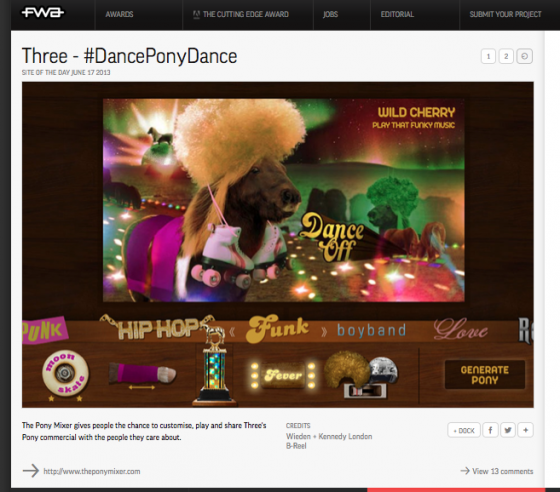Click the Wieden + Kennedy London credit
The height and width of the screenshot is (492, 560).
(329, 436)
